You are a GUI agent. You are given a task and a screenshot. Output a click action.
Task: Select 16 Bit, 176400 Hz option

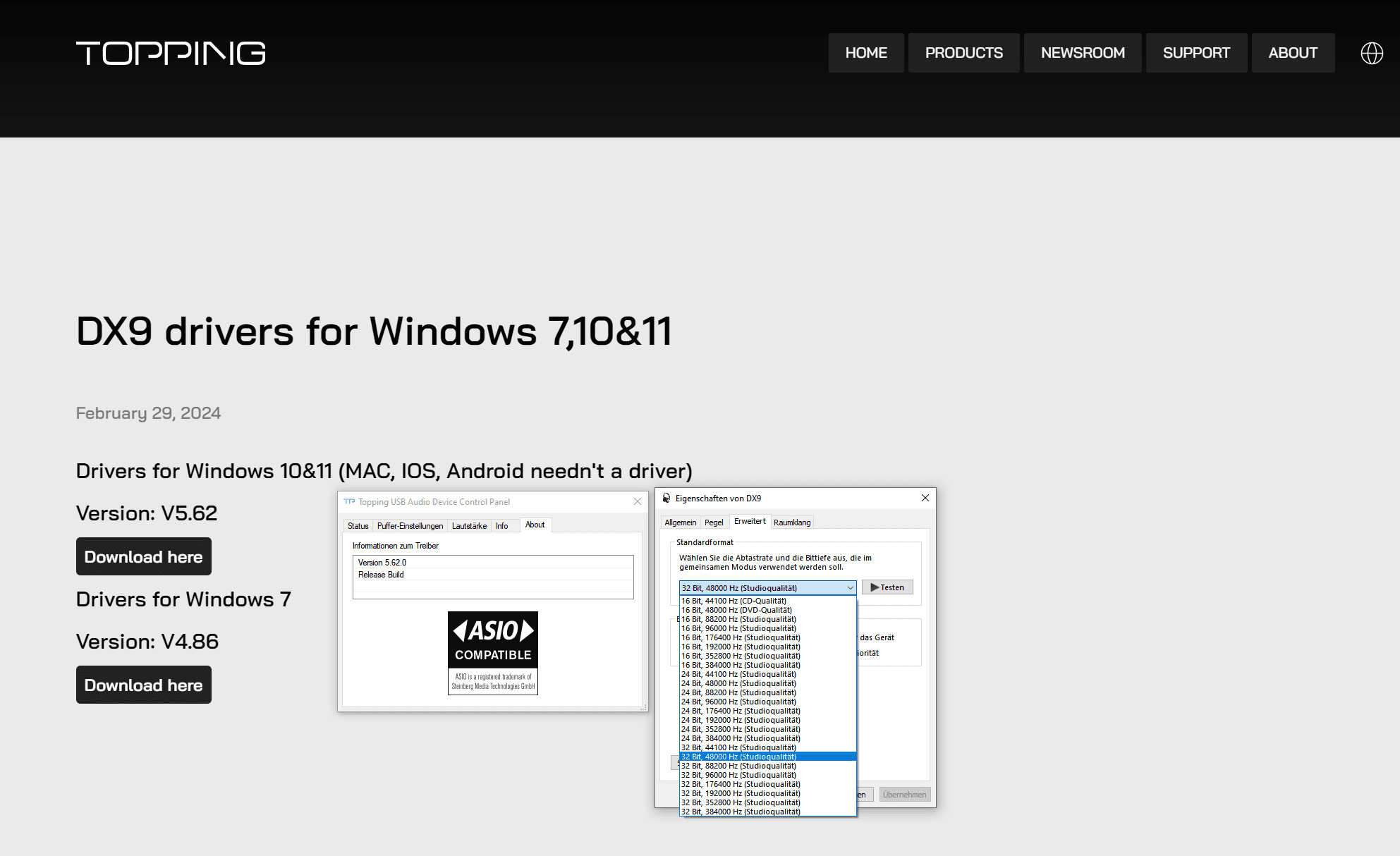pyautogui.click(x=767, y=637)
